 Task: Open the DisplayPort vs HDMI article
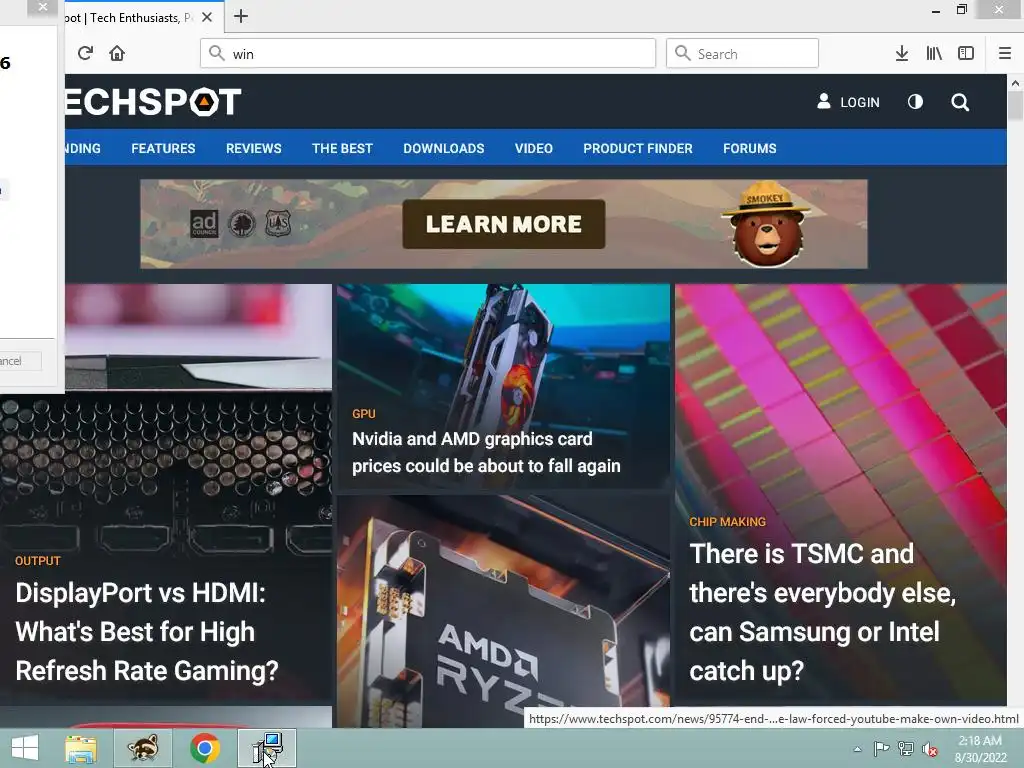pyautogui.click(x=147, y=632)
